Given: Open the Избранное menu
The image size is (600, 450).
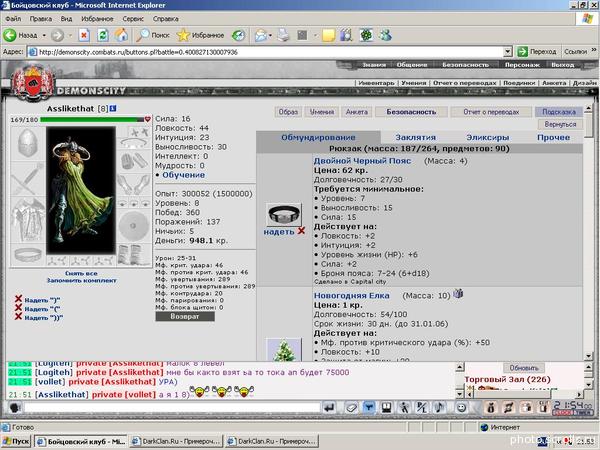Looking at the screenshot, I should [x=97, y=19].
